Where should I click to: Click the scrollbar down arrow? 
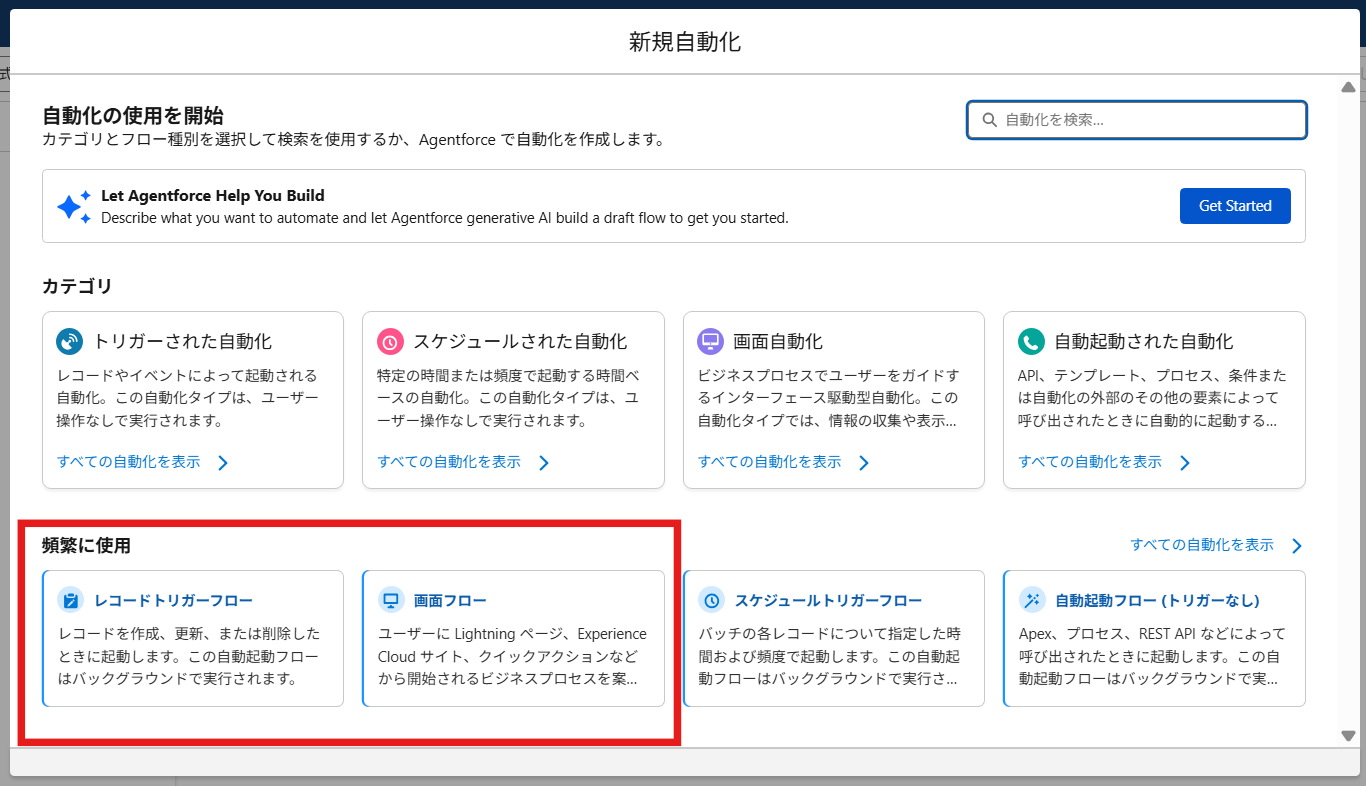coord(1347,735)
